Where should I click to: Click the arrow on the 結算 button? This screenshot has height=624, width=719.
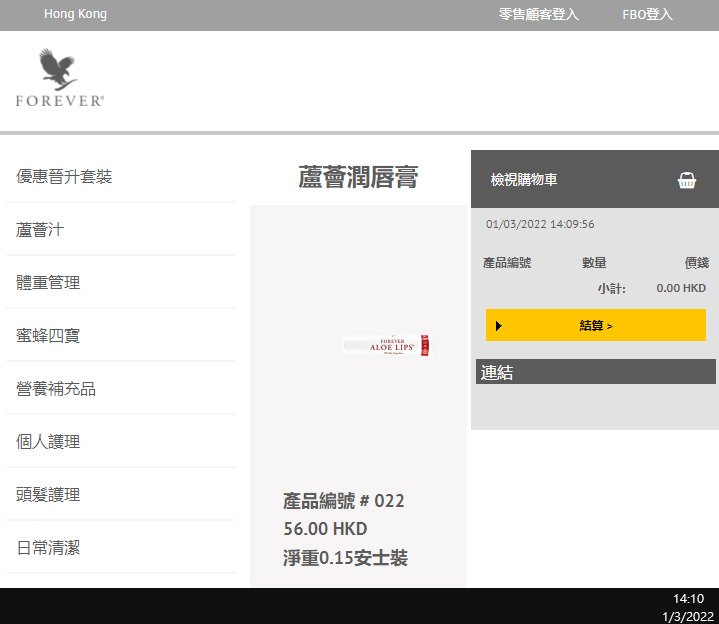pos(499,326)
